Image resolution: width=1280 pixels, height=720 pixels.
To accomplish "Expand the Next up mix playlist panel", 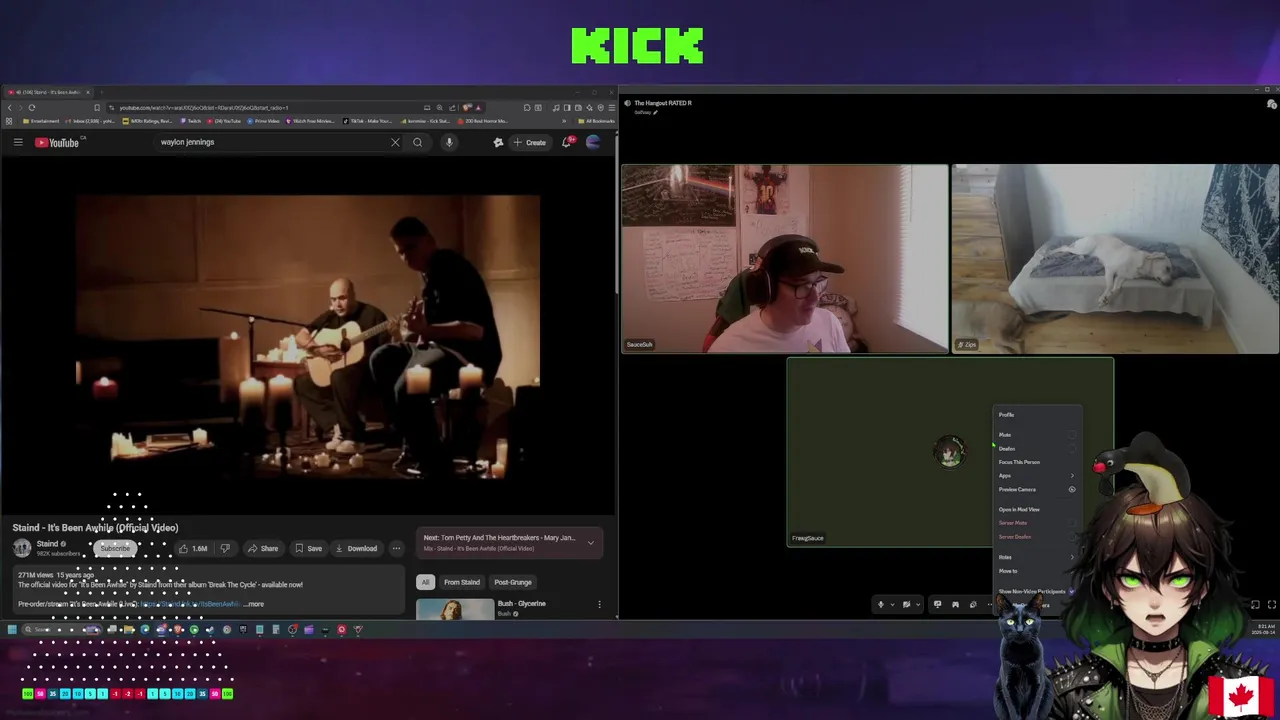I will (590, 542).
